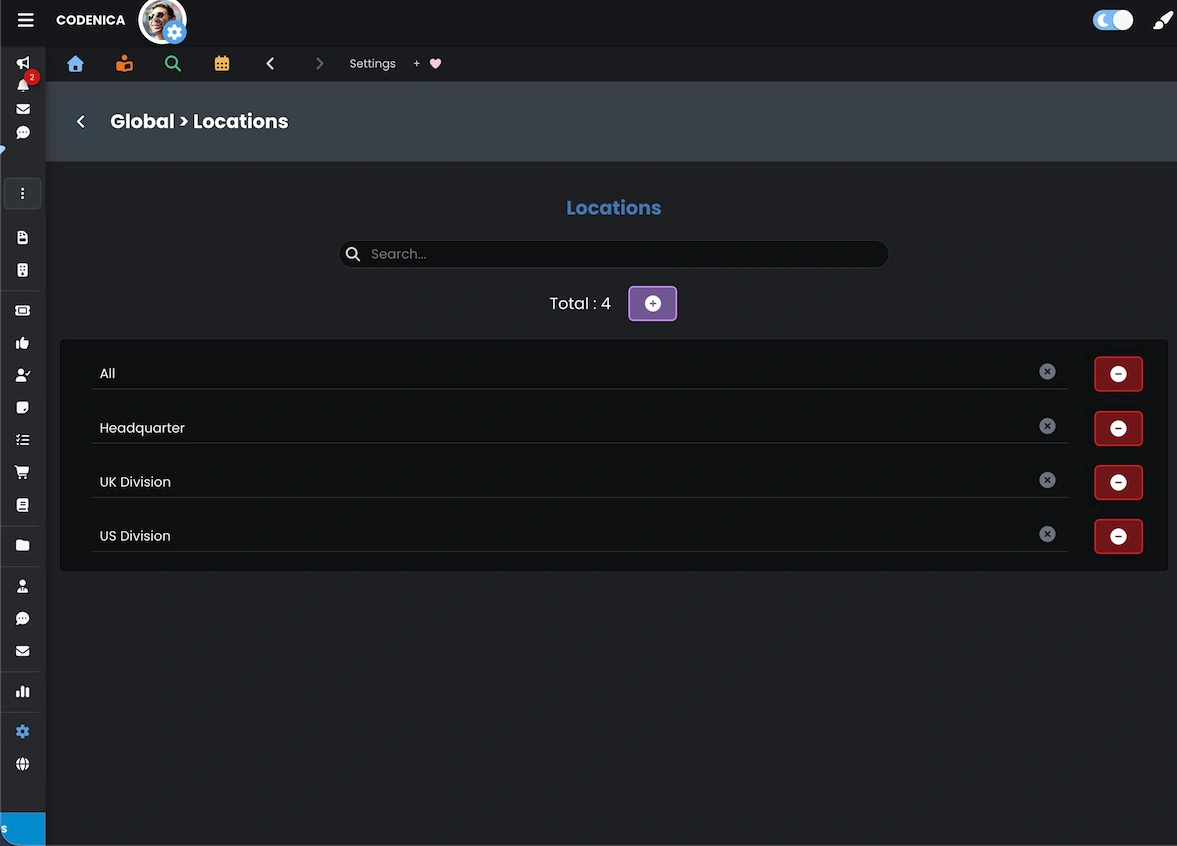
Task: Go back using the forward-bar left chevron
Action: (270, 62)
